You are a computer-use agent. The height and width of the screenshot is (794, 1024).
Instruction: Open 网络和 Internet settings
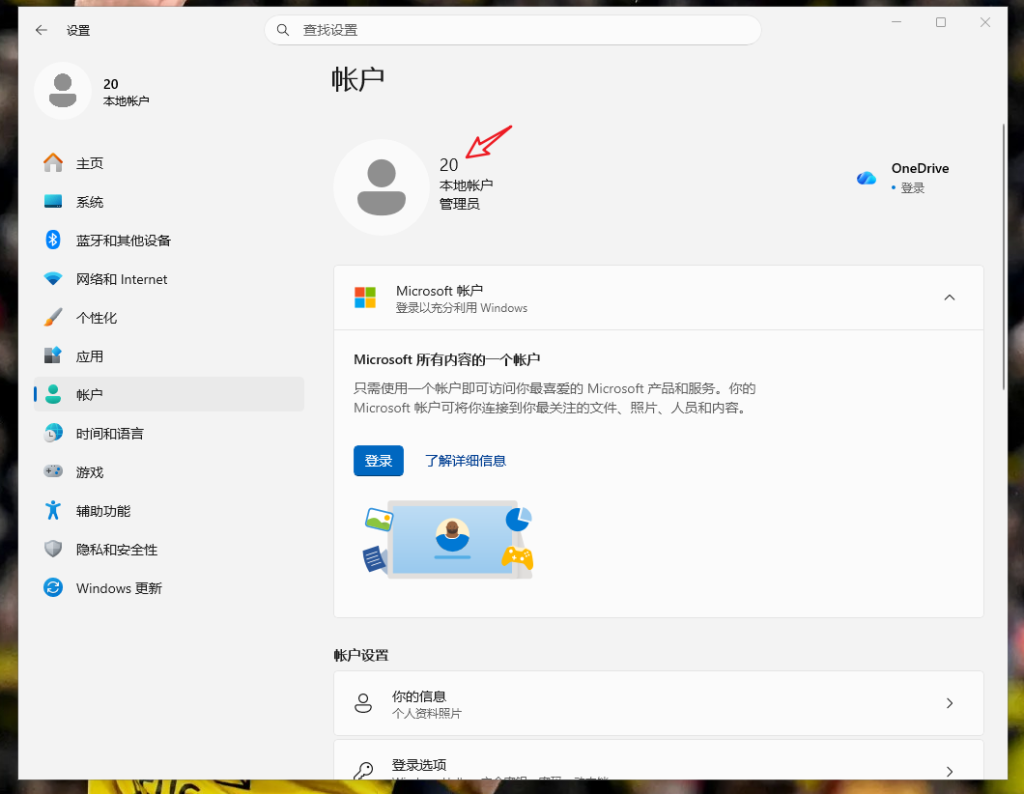pos(121,279)
